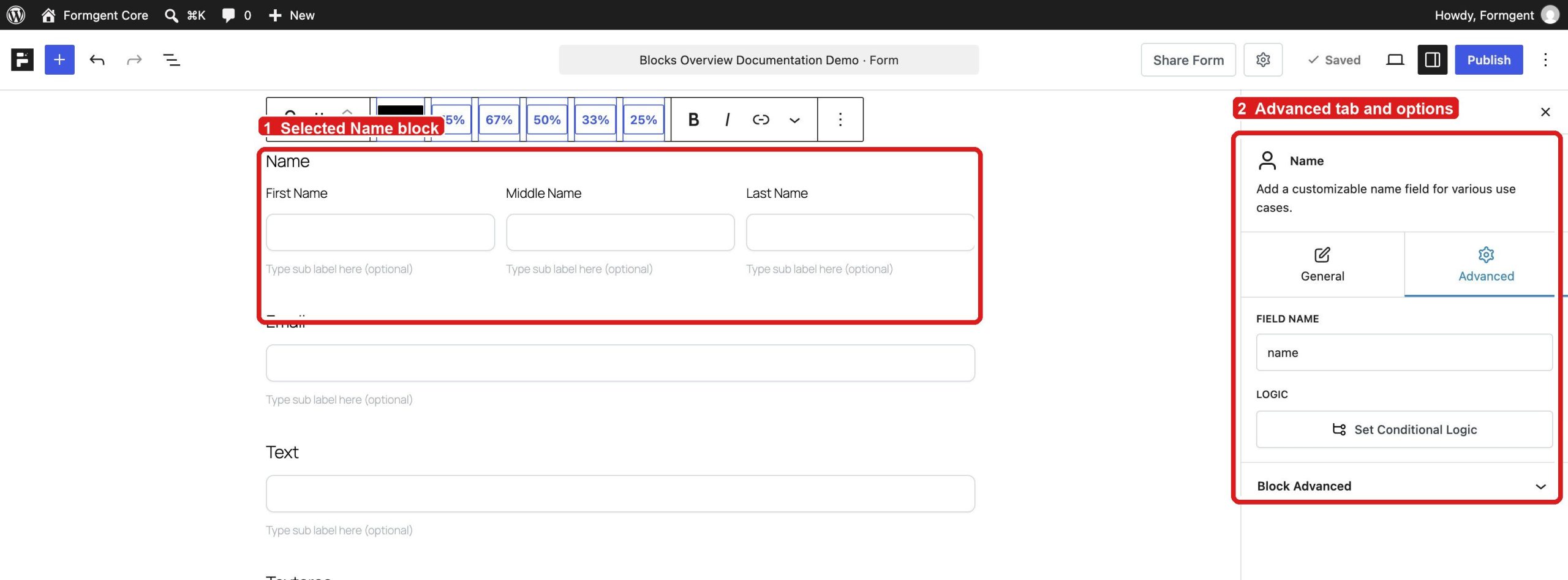Click the Blocks Overview Documentation Demo title bar
The height and width of the screenshot is (580, 1568).
769,59
